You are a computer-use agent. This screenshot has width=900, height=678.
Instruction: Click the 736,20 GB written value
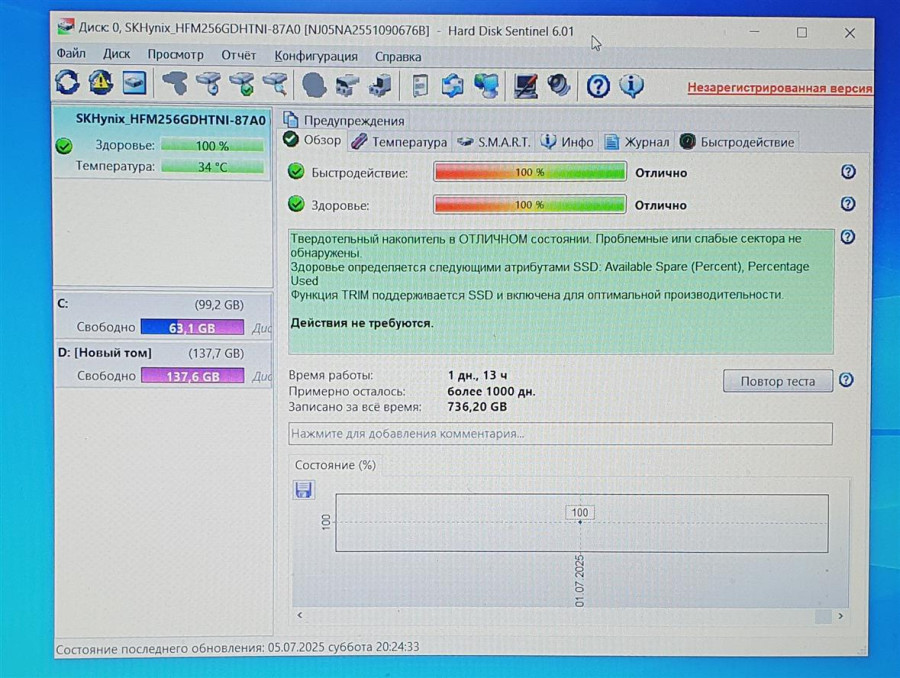pos(477,406)
